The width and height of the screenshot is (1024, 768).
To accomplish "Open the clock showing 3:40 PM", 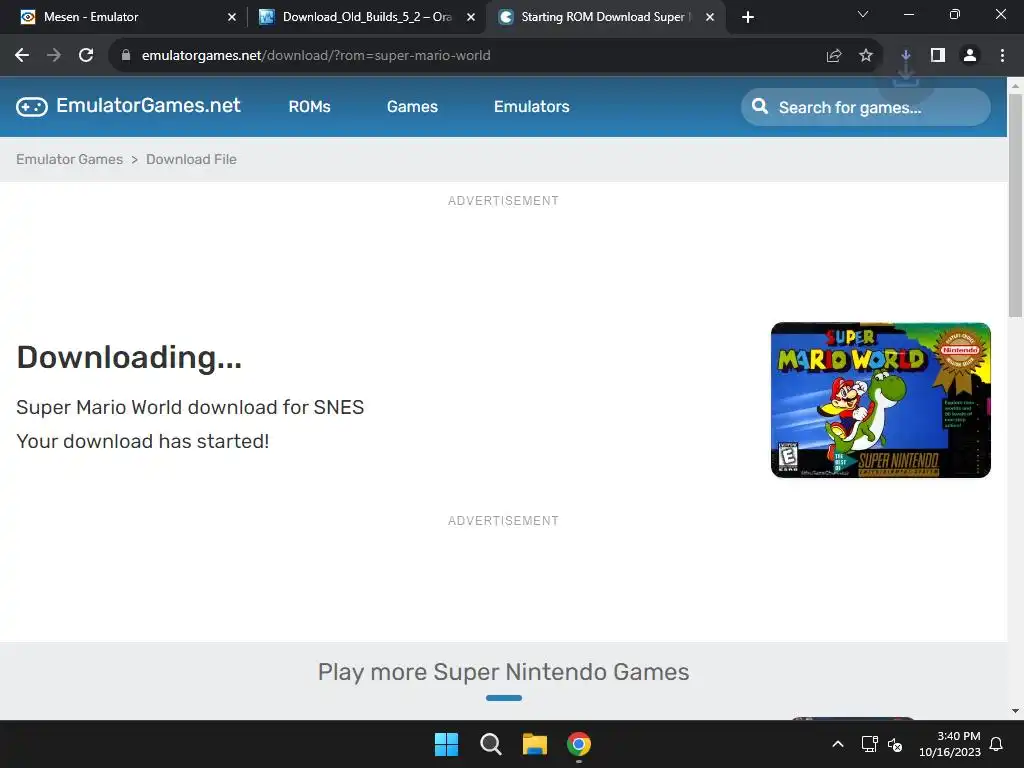I will point(950,744).
